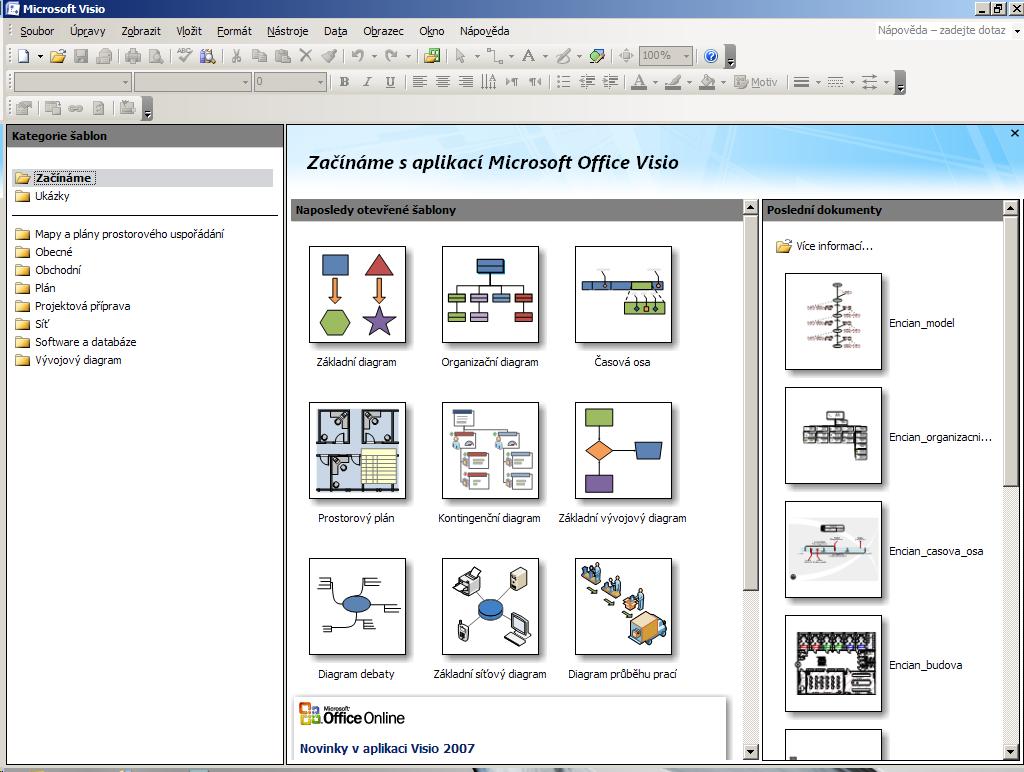This screenshot has width=1024, height=772.
Task: Expand the New drawing dropdown arrow
Action: coord(40,56)
